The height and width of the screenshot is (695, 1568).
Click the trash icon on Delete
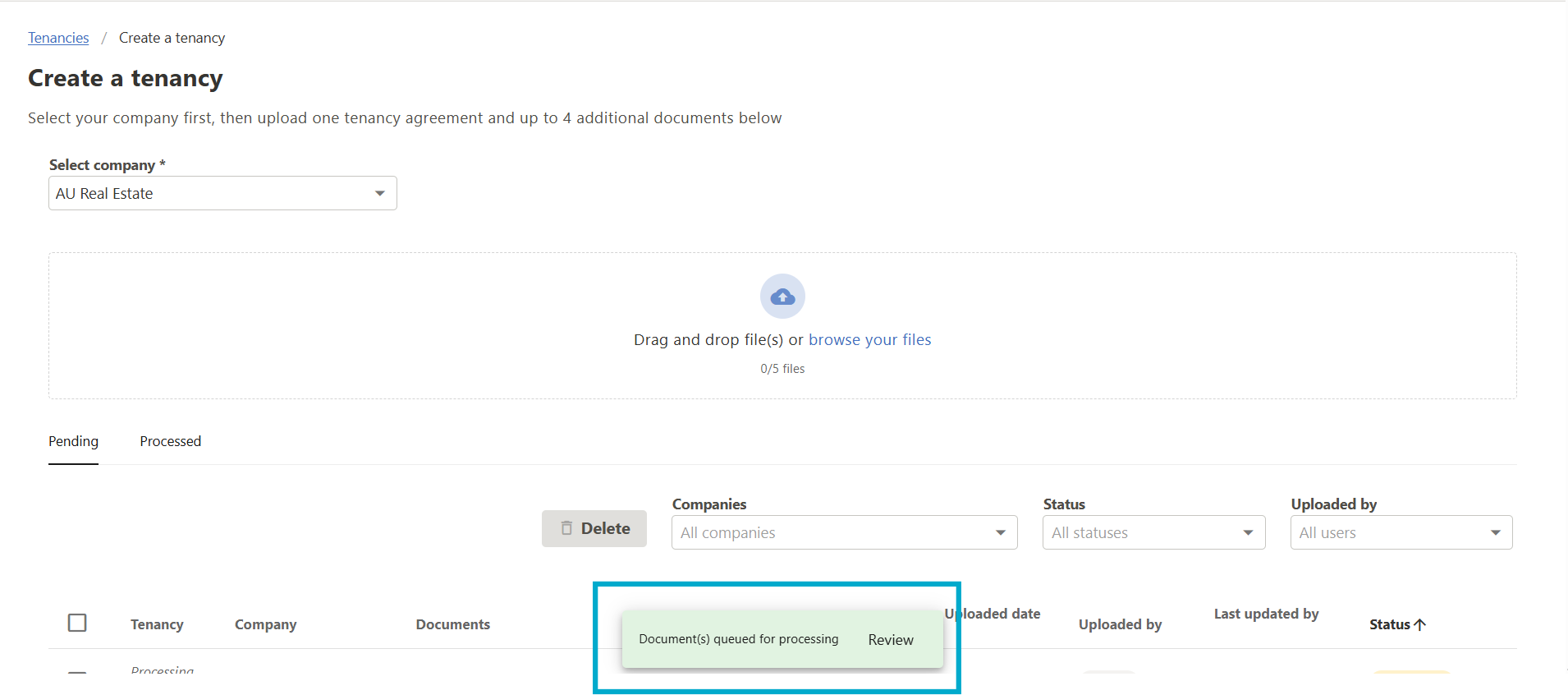[566, 528]
